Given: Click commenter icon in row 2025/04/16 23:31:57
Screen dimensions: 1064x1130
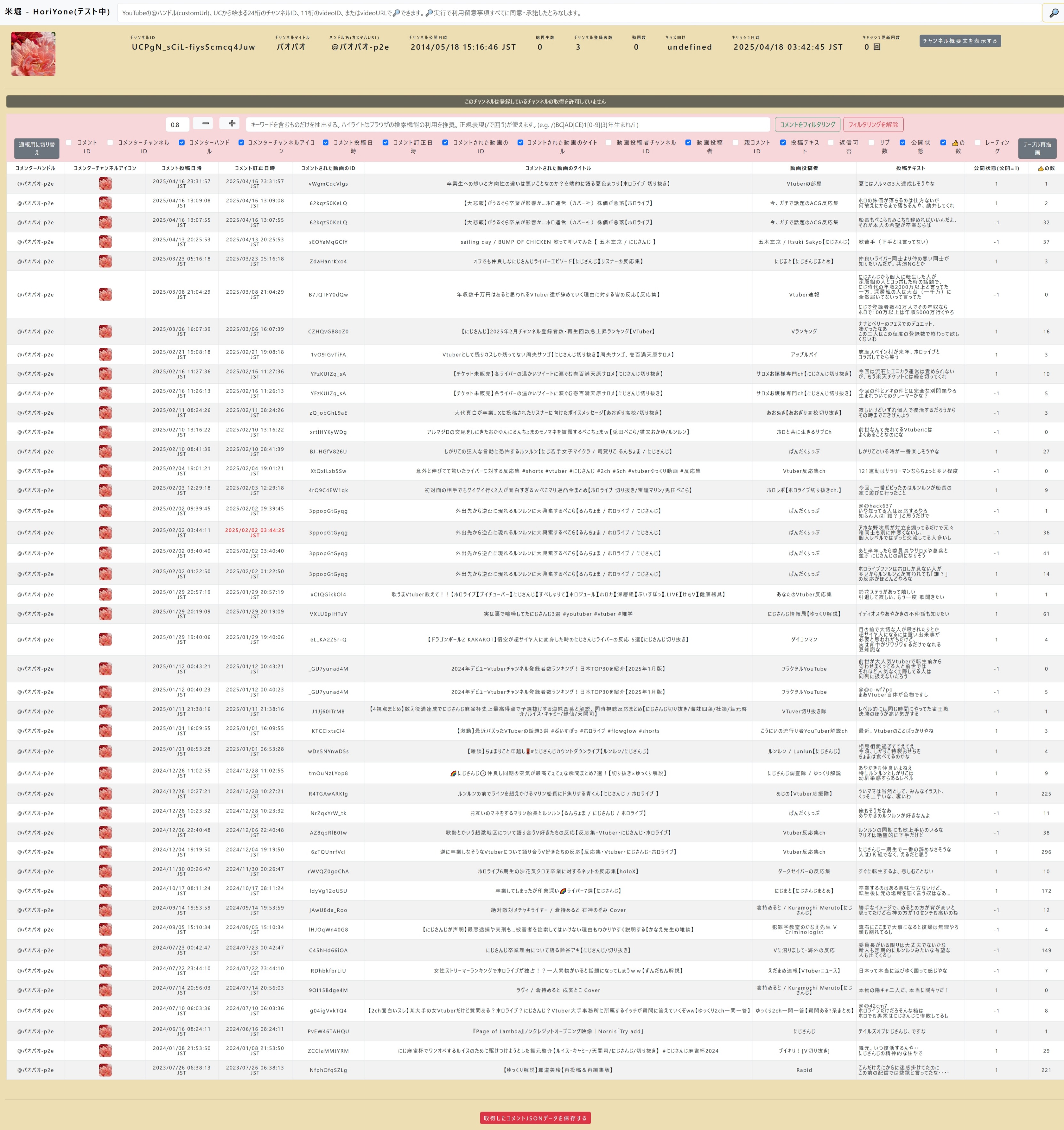Looking at the screenshot, I should click(105, 184).
